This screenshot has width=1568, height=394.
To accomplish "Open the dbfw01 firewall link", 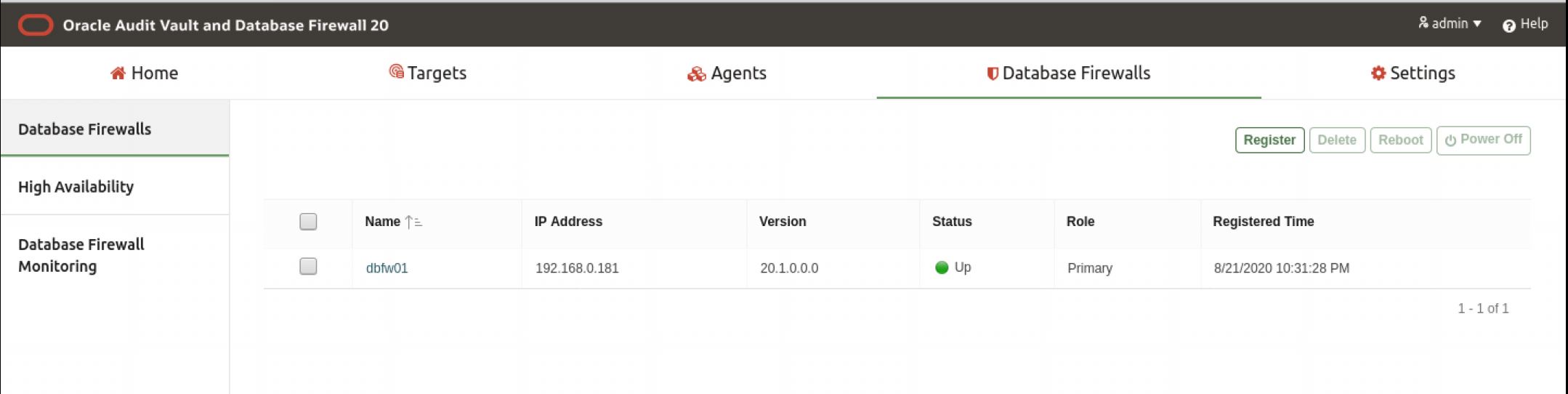I will pyautogui.click(x=387, y=268).
